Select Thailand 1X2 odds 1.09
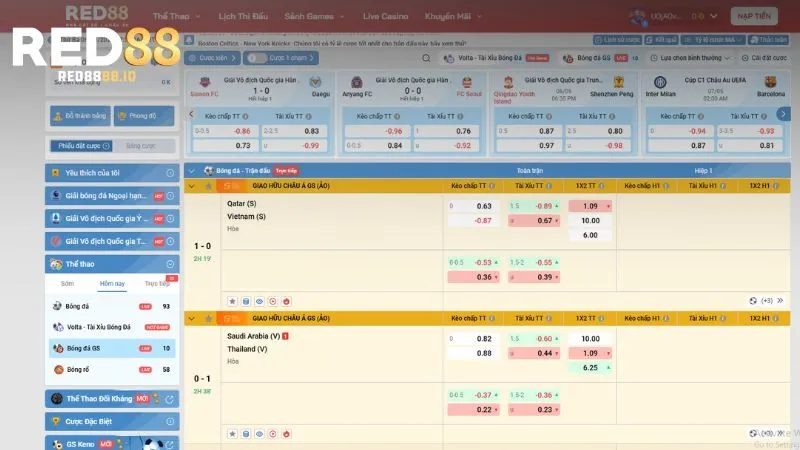 (x=590, y=353)
